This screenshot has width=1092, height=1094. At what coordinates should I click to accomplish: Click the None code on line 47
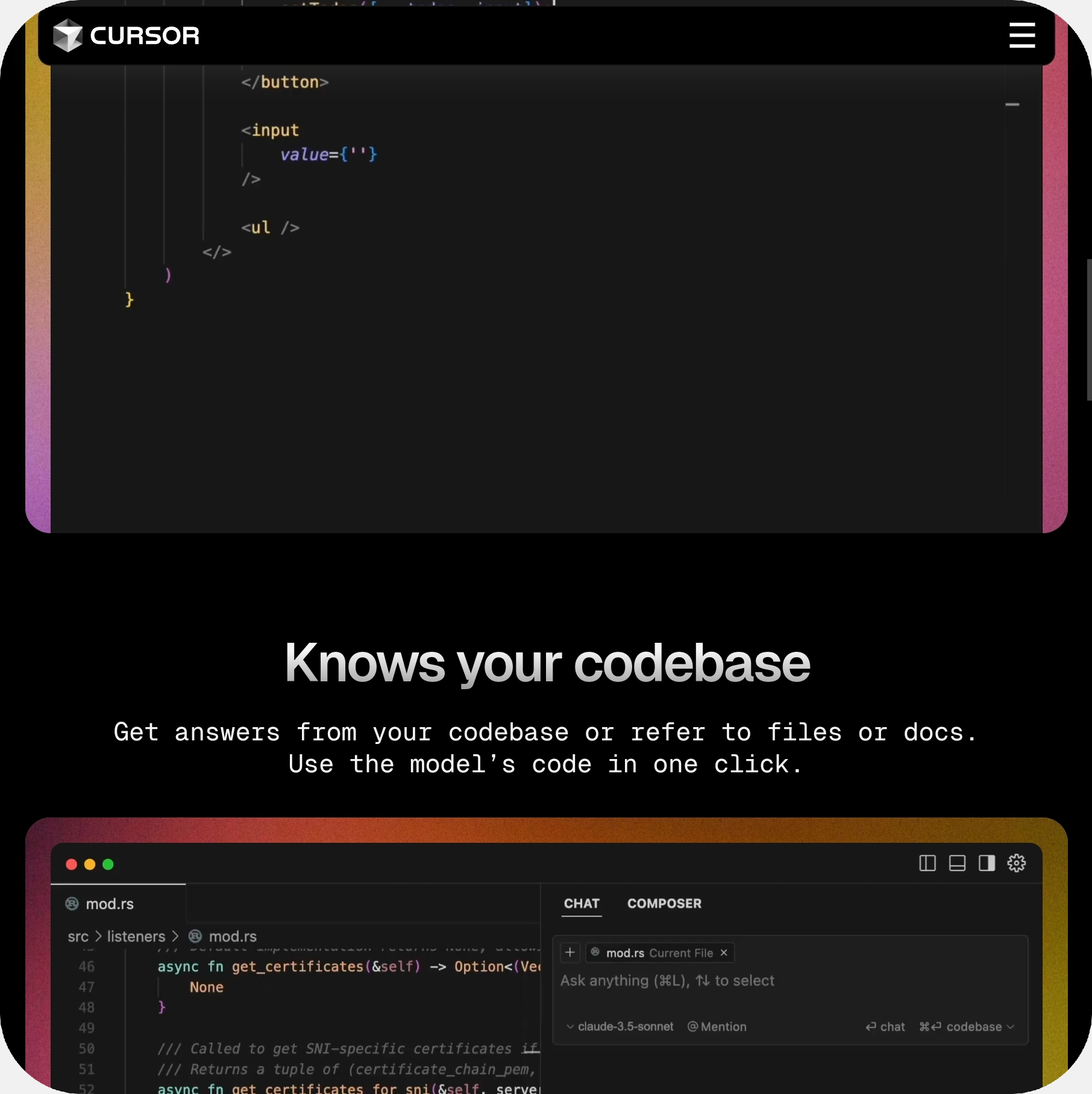pyautogui.click(x=207, y=987)
